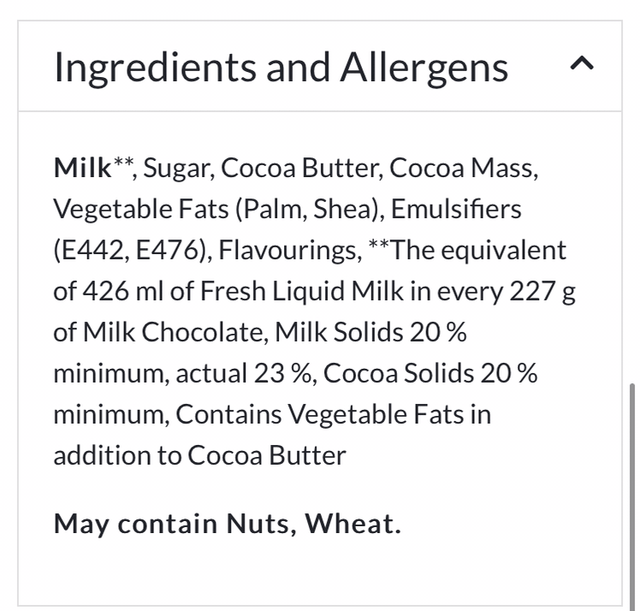The height and width of the screenshot is (611, 640).
Task: Click the bold word Milk
Action: [x=82, y=167]
